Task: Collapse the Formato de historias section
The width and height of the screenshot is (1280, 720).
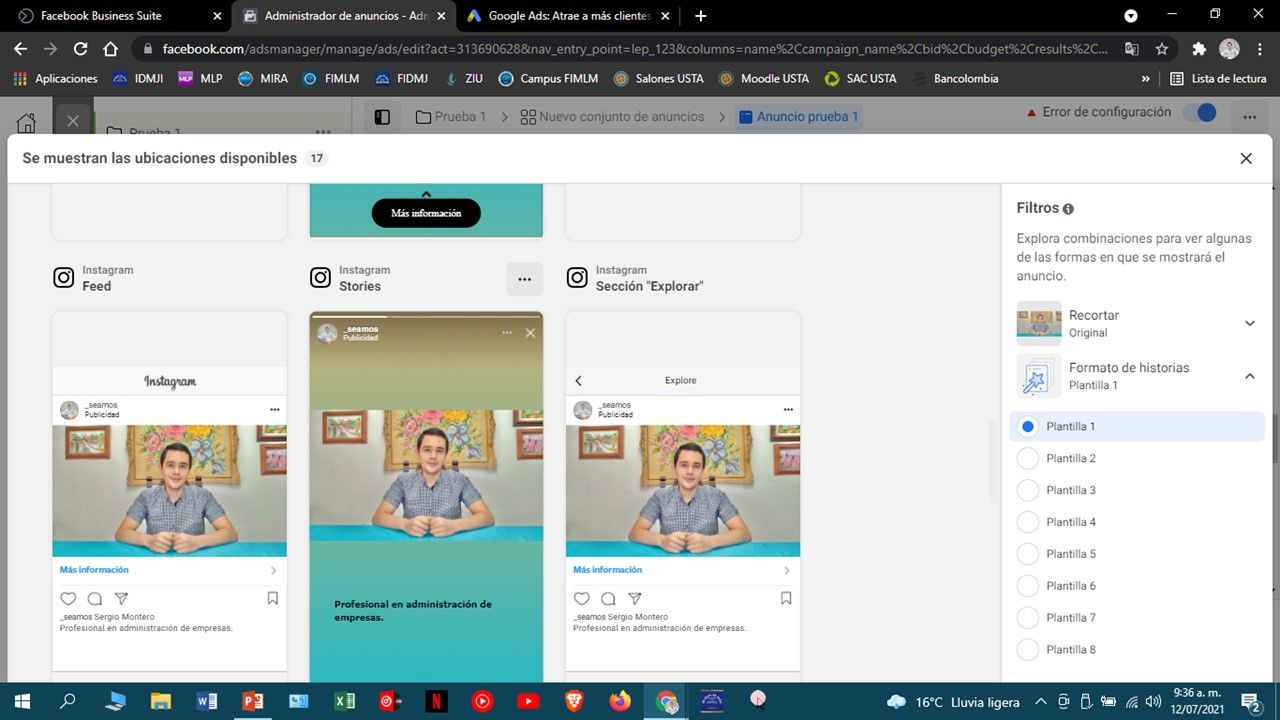Action: pos(1249,376)
